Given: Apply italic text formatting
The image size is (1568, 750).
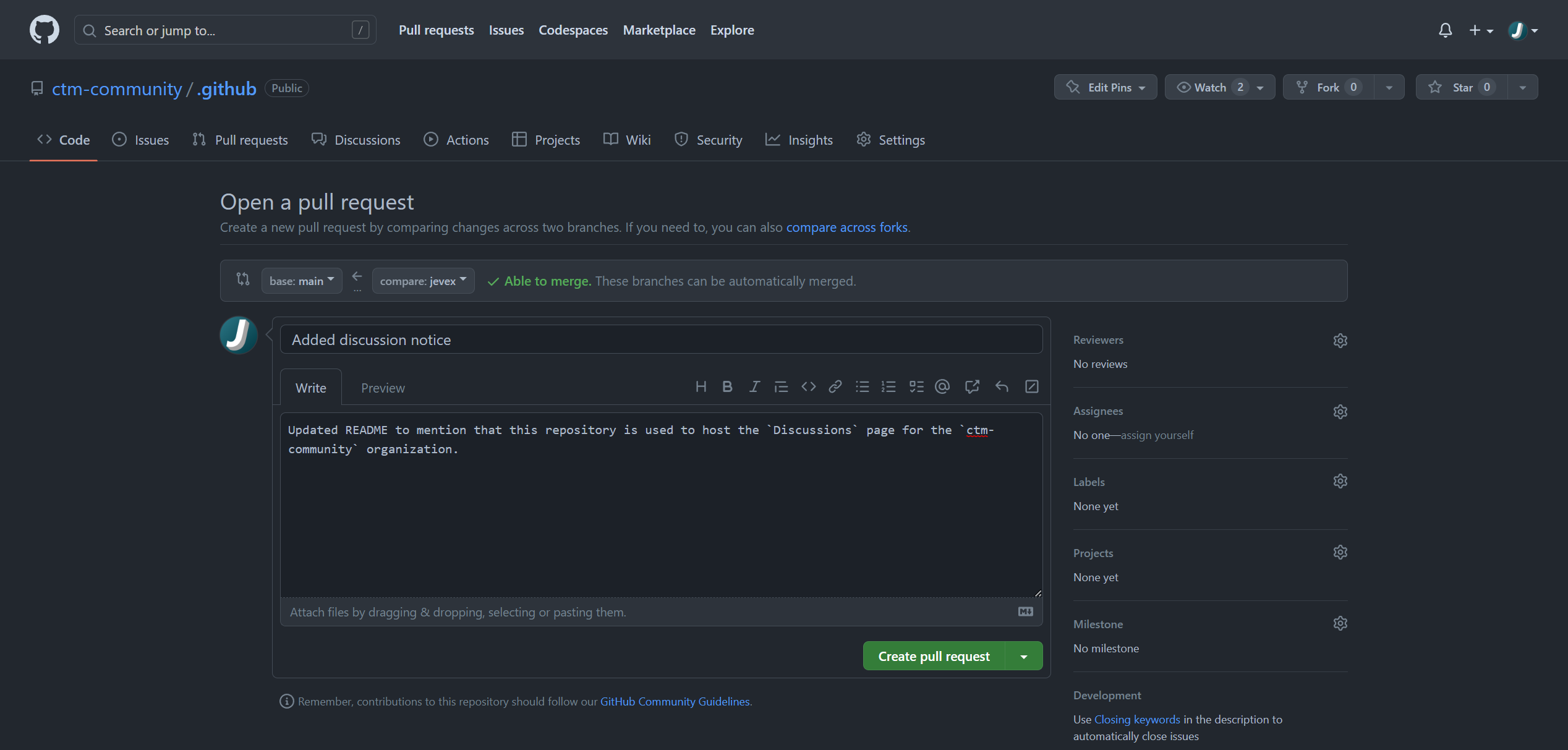Looking at the screenshot, I should [754, 387].
